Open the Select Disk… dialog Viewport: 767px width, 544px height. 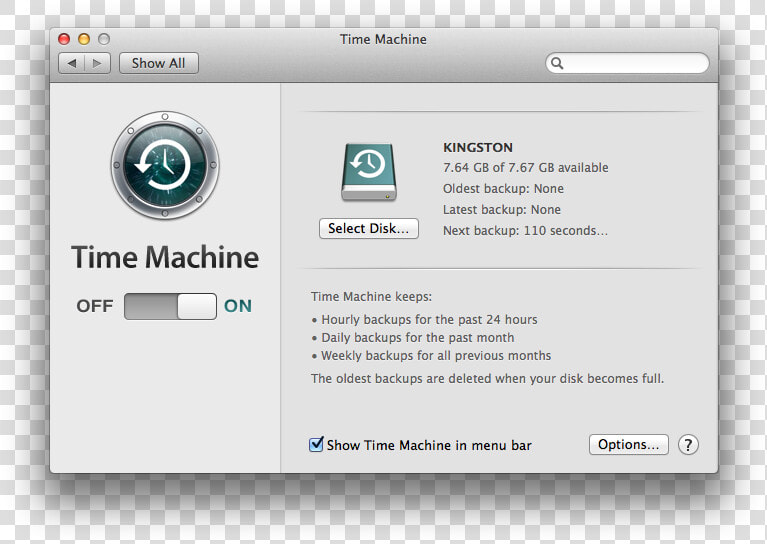[369, 228]
